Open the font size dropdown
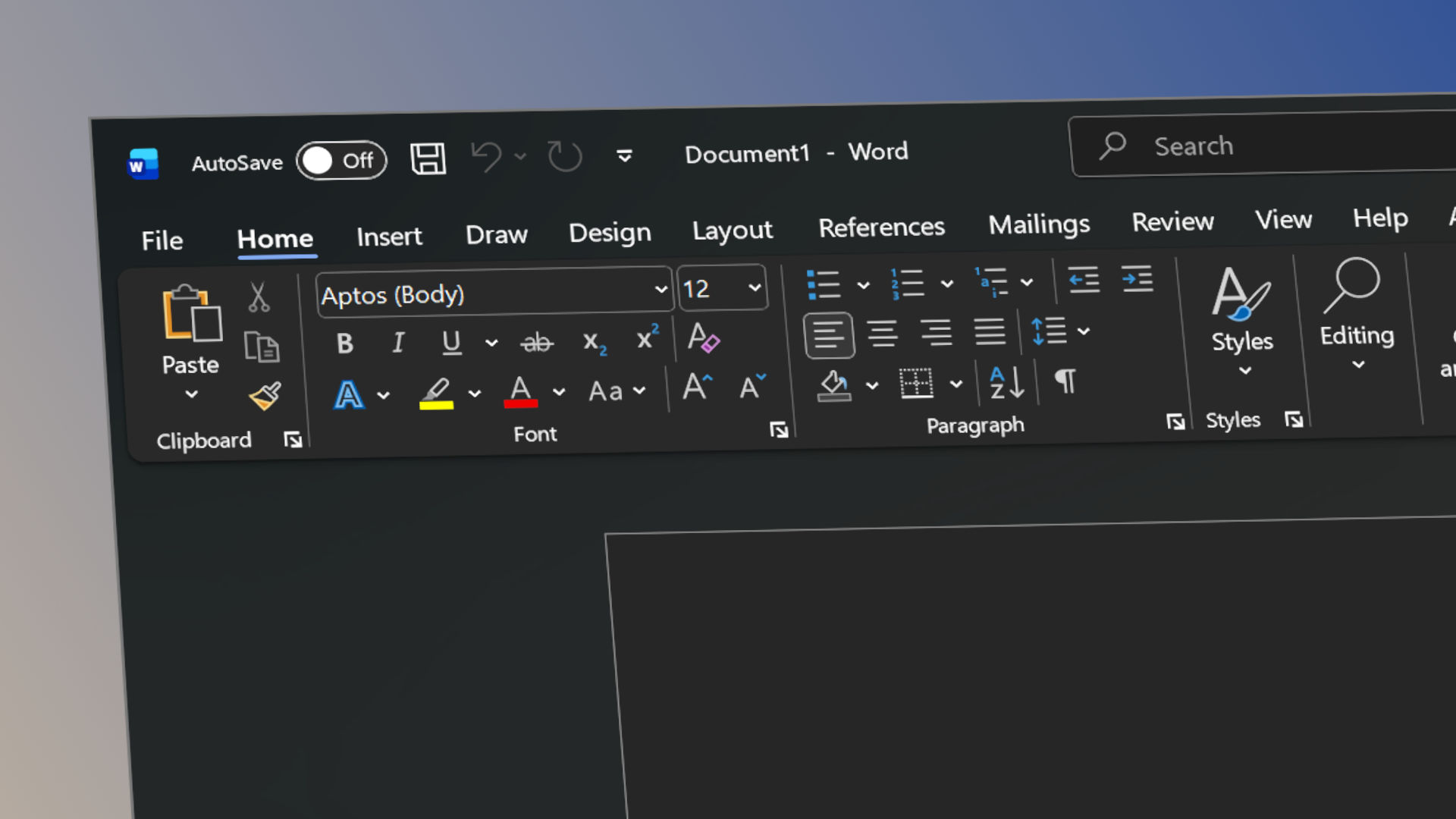 tap(754, 287)
